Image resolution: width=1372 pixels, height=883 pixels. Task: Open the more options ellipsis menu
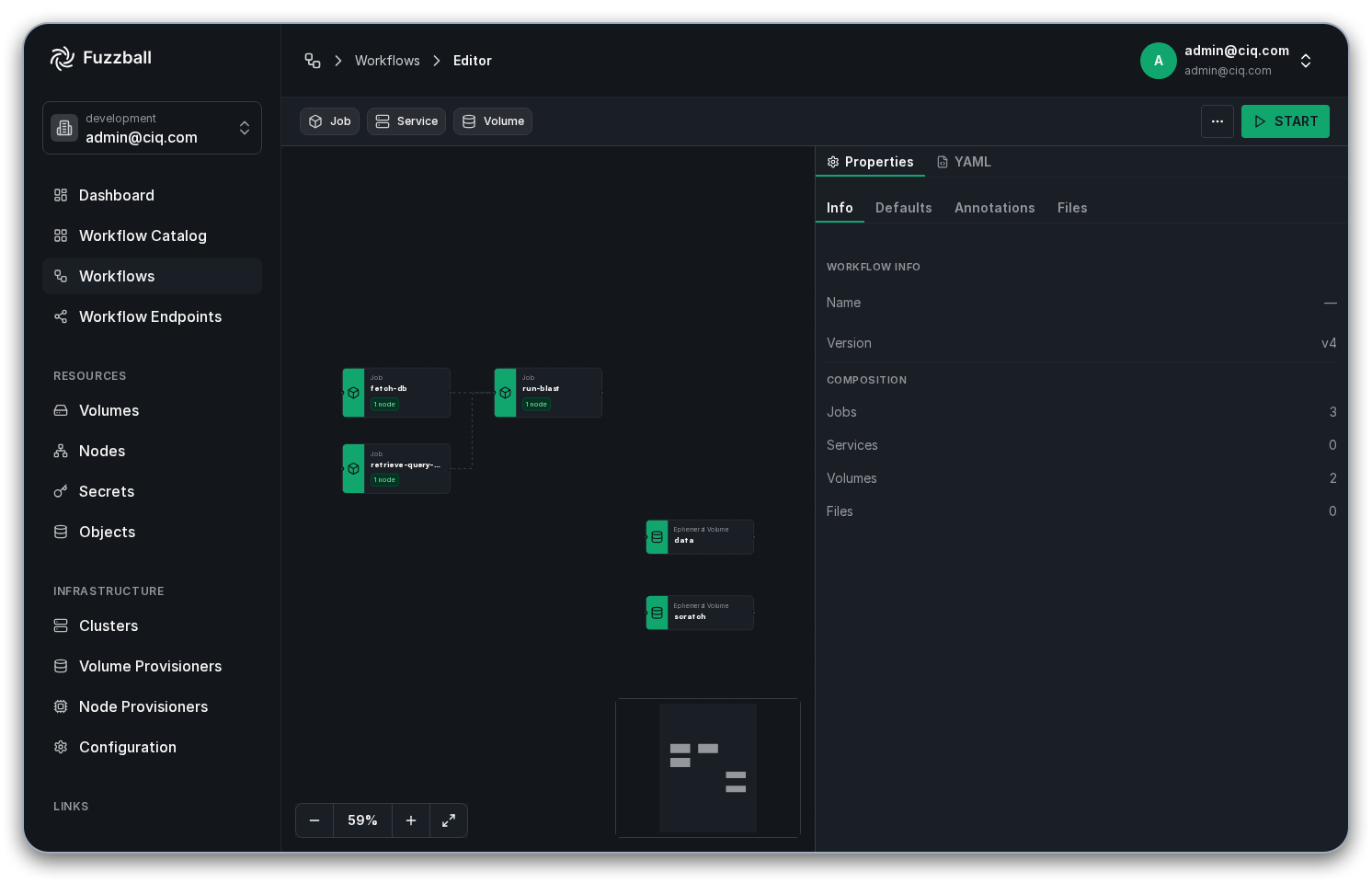pos(1218,121)
